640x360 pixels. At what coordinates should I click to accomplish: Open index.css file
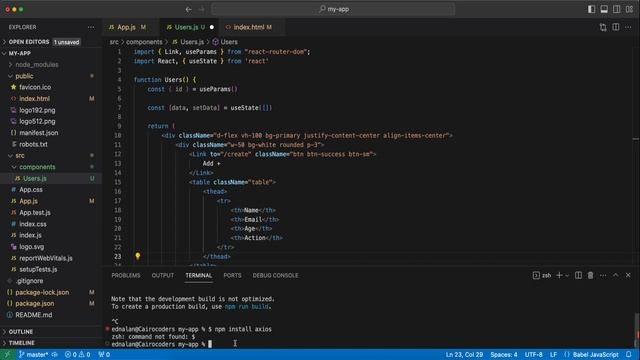tap(33, 224)
